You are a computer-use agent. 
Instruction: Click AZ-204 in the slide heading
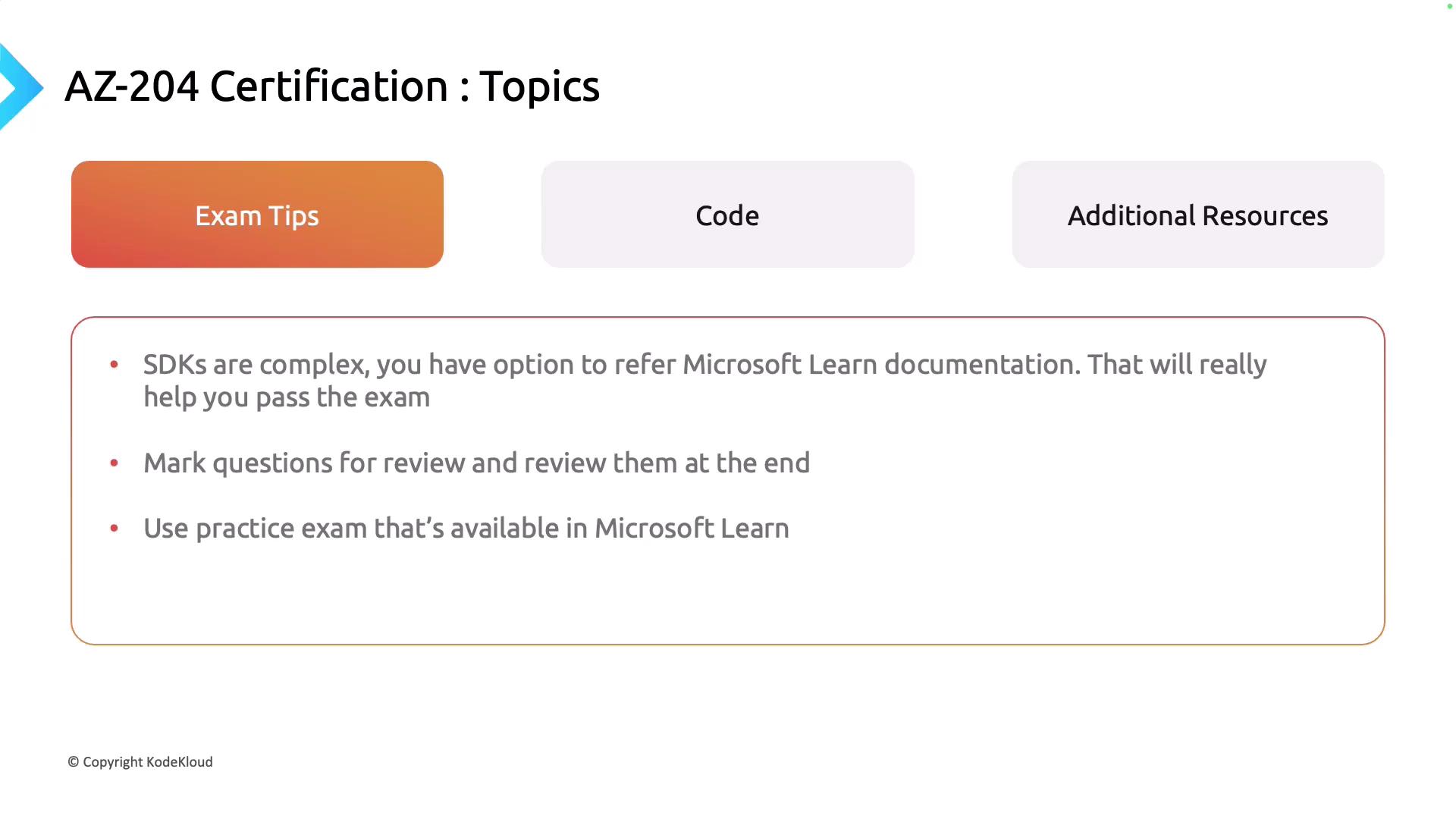[132, 86]
